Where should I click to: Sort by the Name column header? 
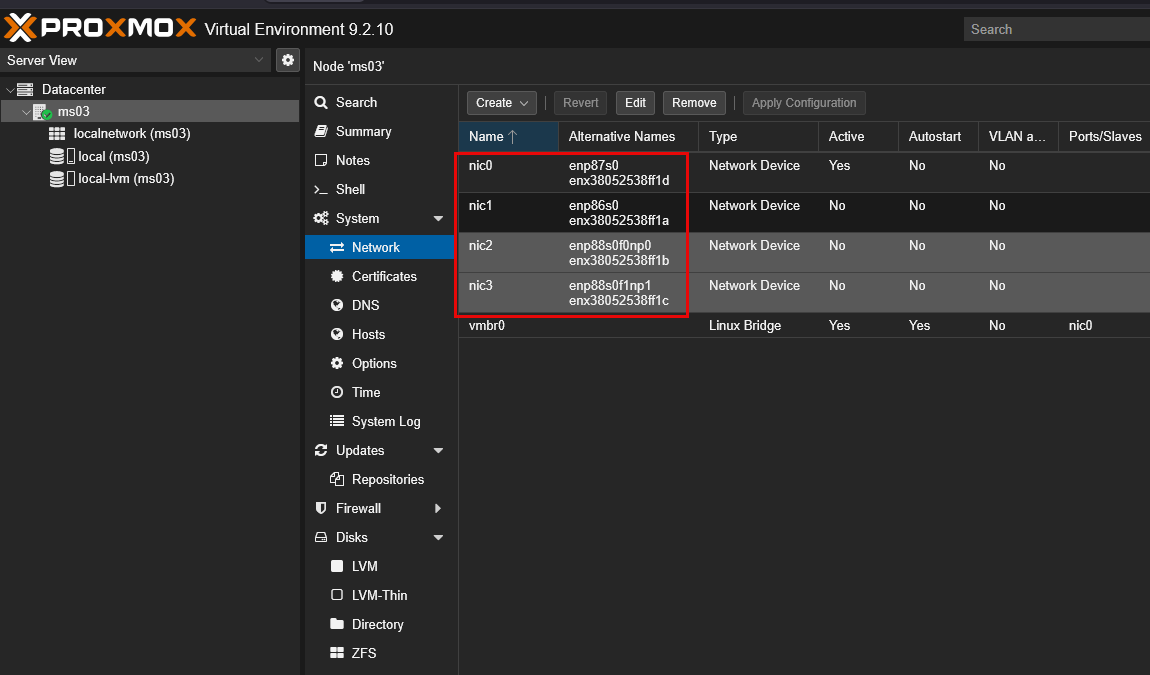508,136
